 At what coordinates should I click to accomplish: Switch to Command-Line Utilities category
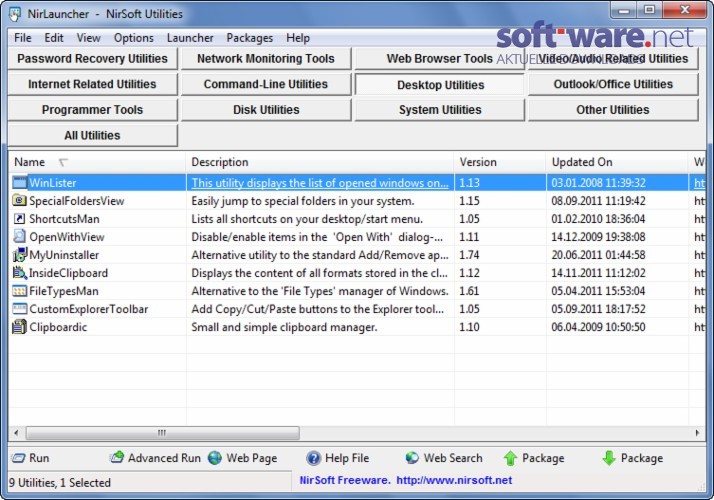[x=266, y=84]
